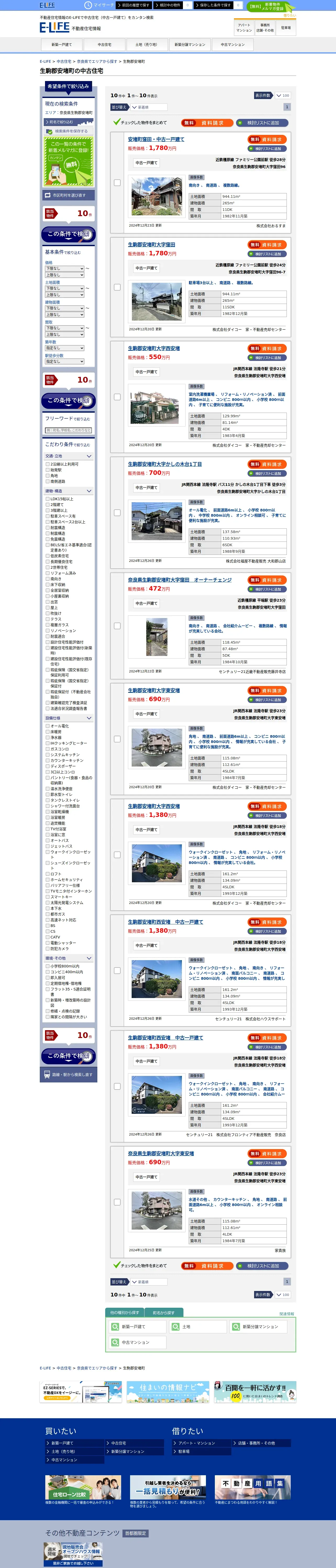The width and height of the screenshot is (336, 1568).
Task: Open the top 表示件数 100 dropdown
Action: pyautogui.click(x=282, y=96)
